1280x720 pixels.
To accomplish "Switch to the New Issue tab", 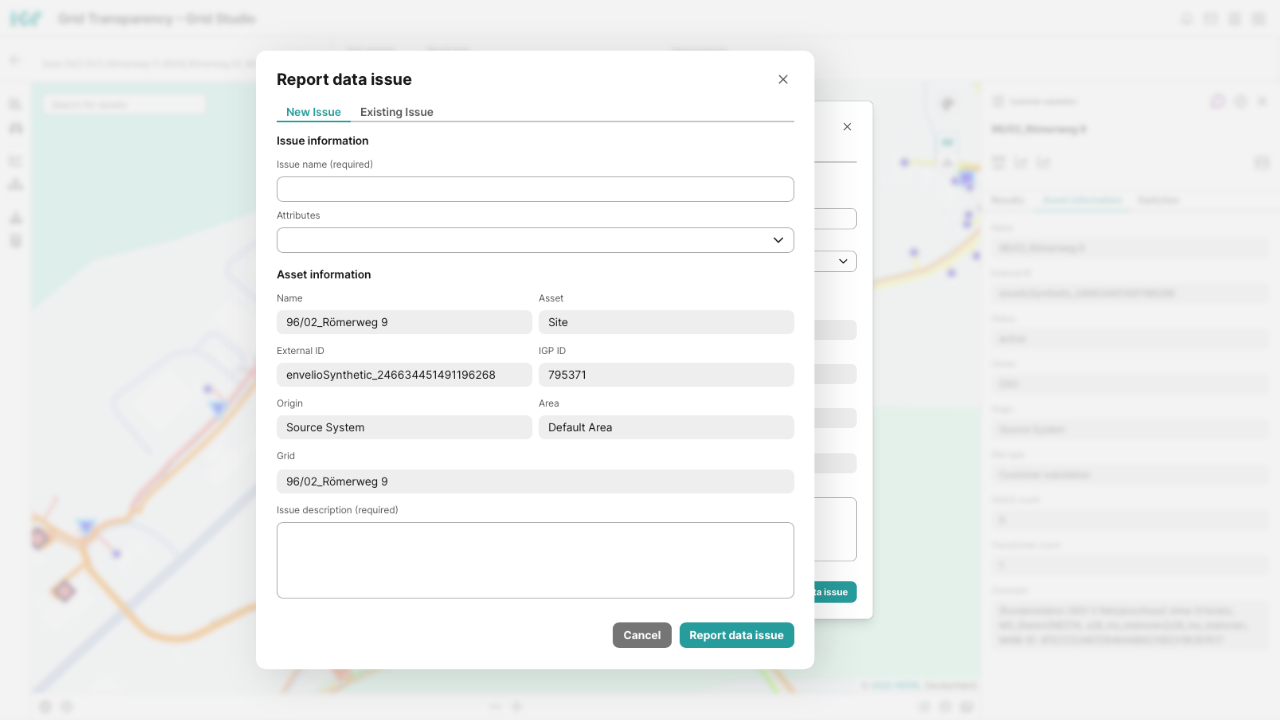I will click(x=313, y=112).
